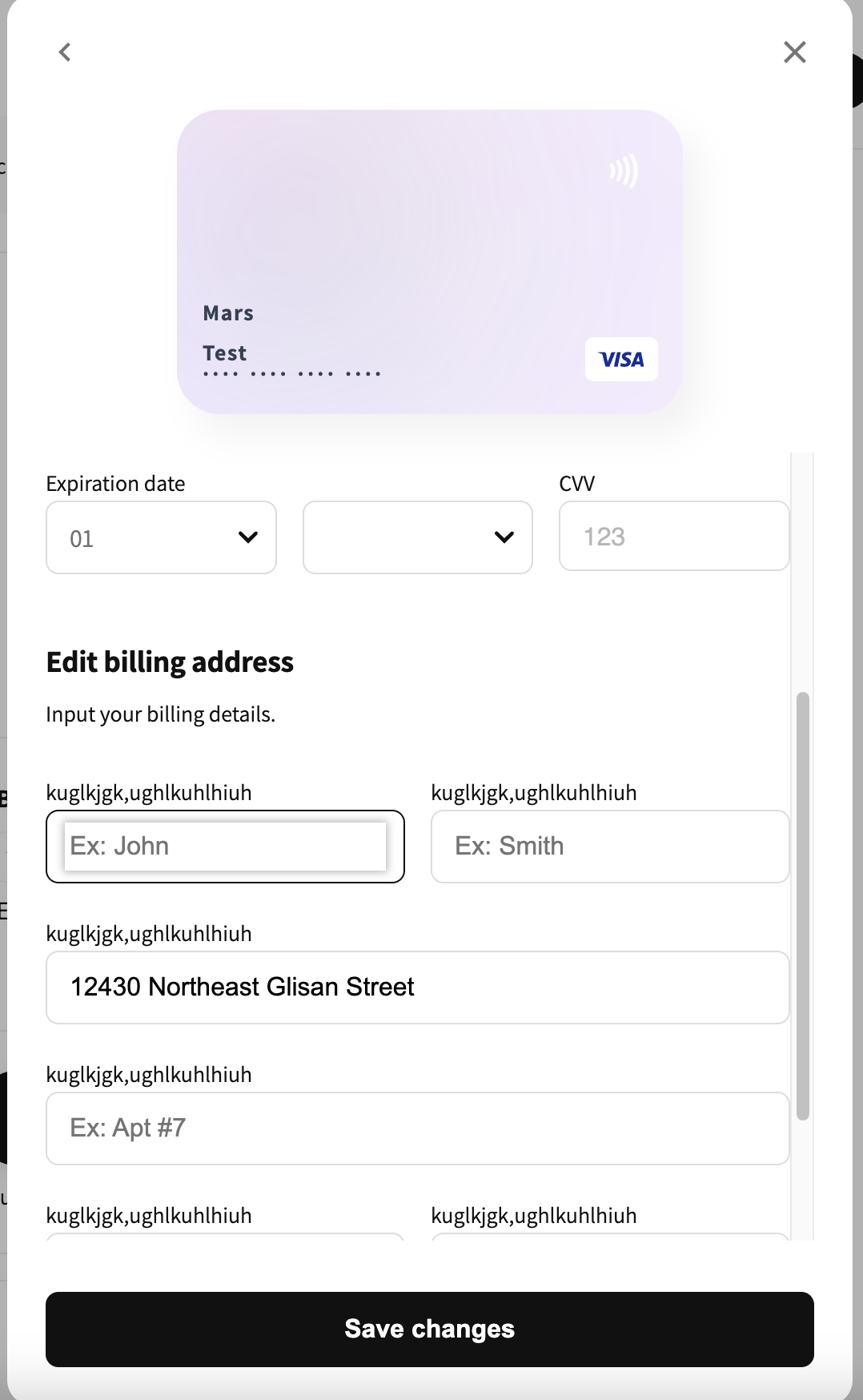The image size is (863, 1400).
Task: Click the address field 12430 Northeast Glisan Street
Action: [x=418, y=988]
